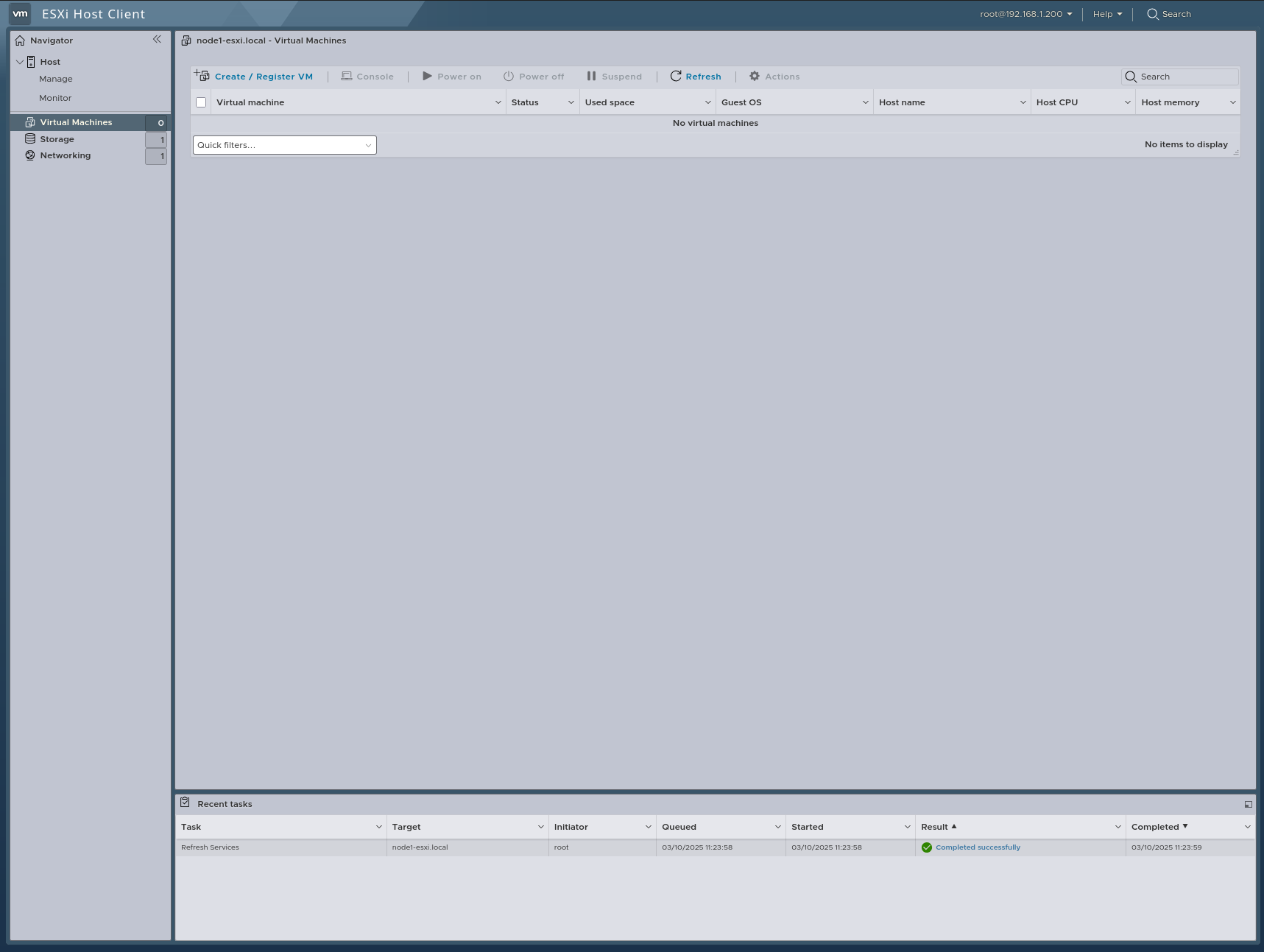Collapse the Navigator panel with the double chevron
Image resolution: width=1264 pixels, height=952 pixels.
point(157,39)
